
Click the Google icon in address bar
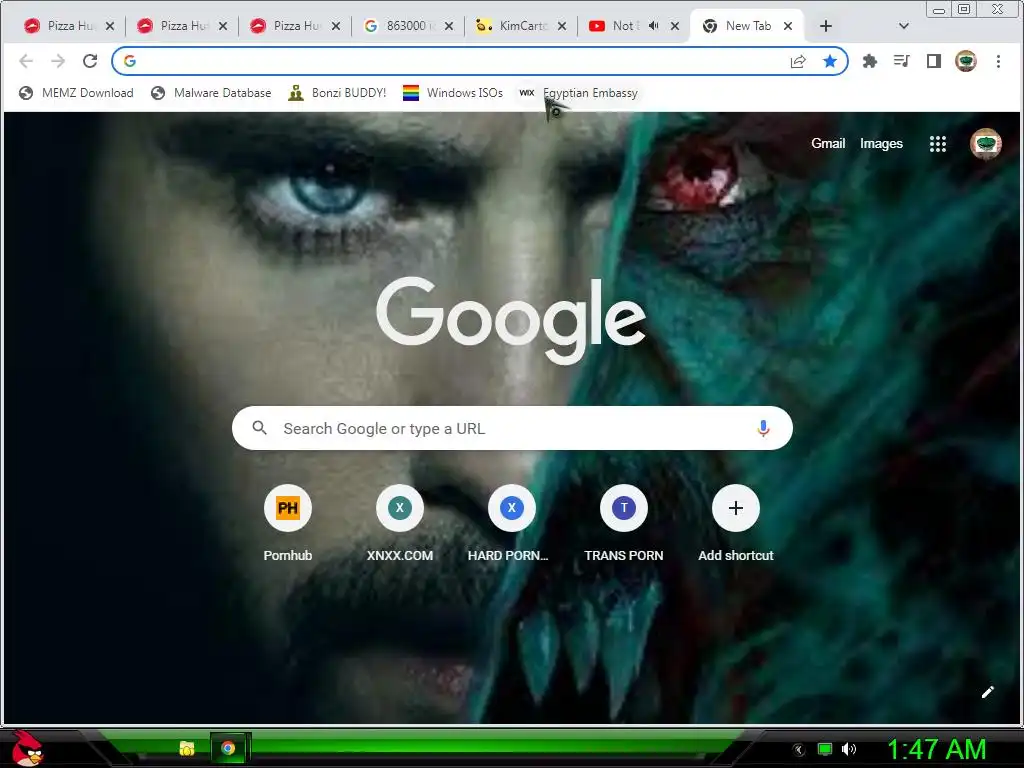[130, 61]
